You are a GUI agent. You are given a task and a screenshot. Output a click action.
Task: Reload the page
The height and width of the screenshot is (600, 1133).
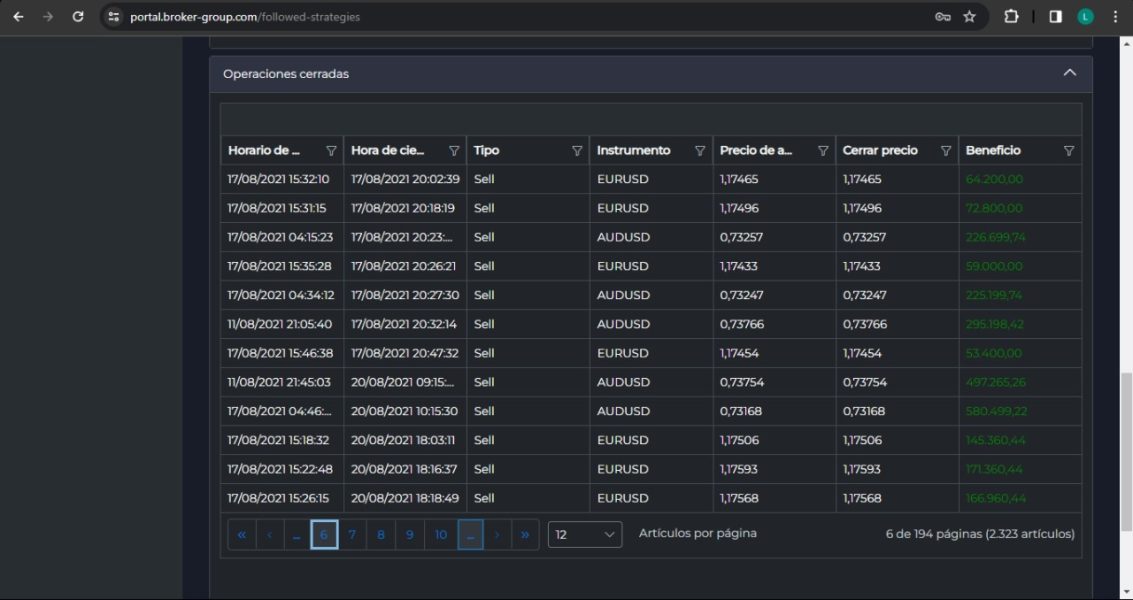point(78,17)
